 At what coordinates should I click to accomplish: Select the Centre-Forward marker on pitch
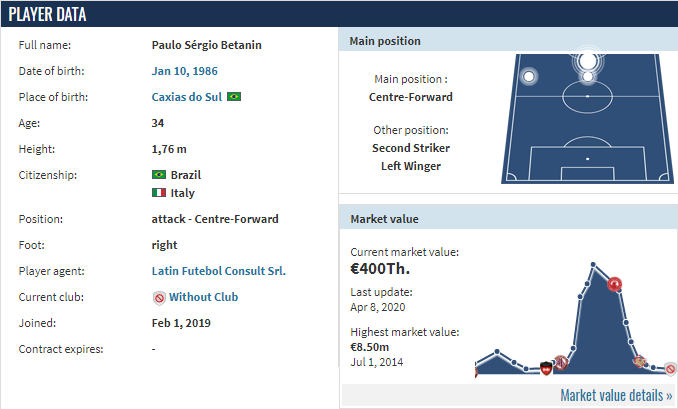click(588, 61)
